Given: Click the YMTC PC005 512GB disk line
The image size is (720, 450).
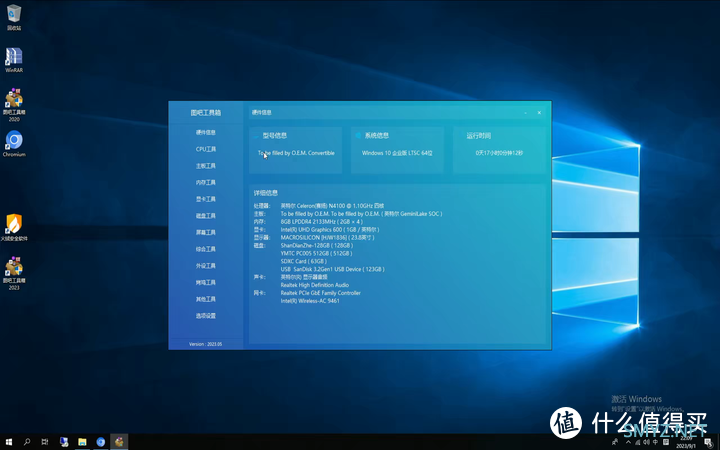Looking at the screenshot, I should click(x=317, y=253).
